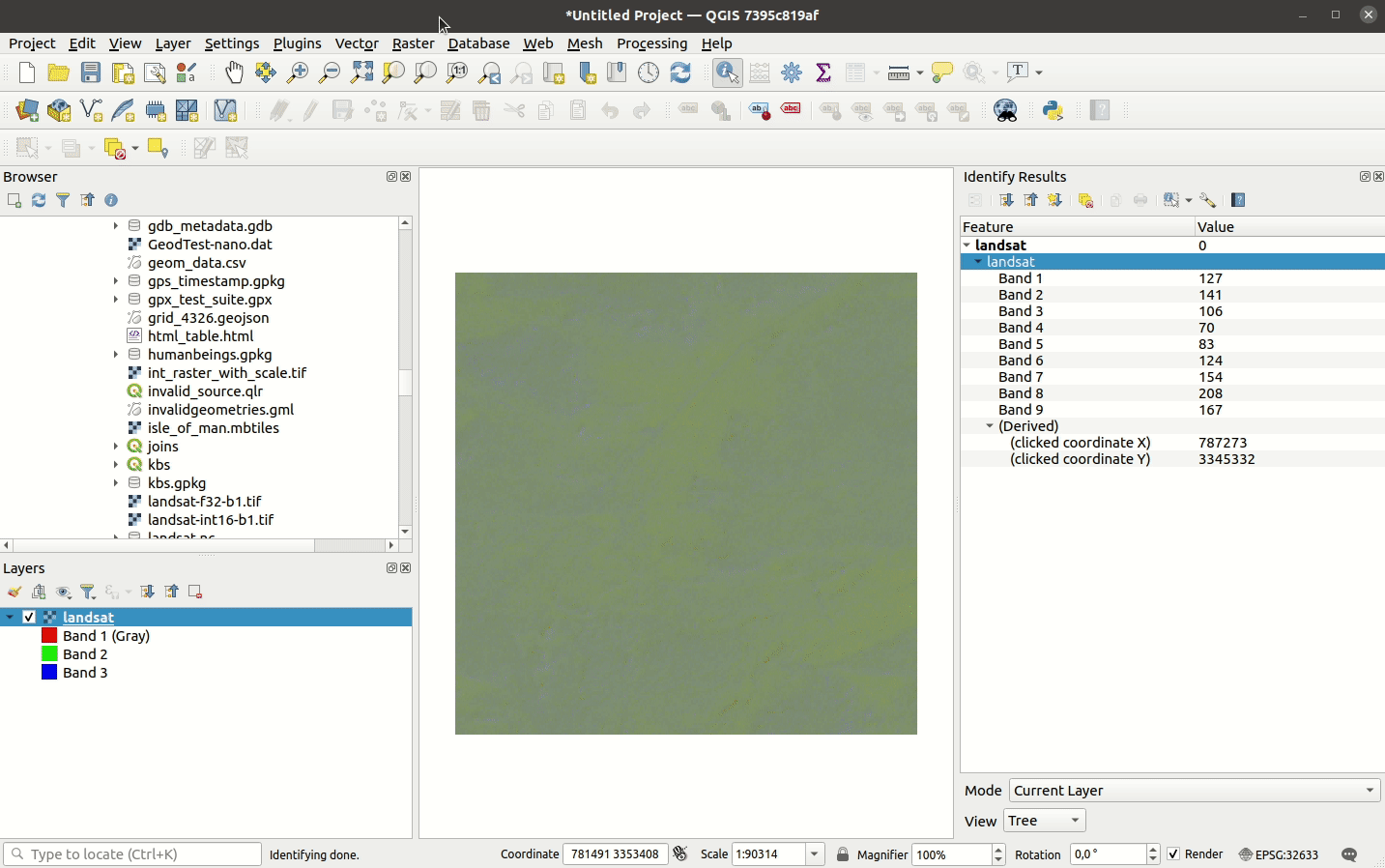
Task: Click the Zoom In magnifier tool
Action: tap(298, 72)
